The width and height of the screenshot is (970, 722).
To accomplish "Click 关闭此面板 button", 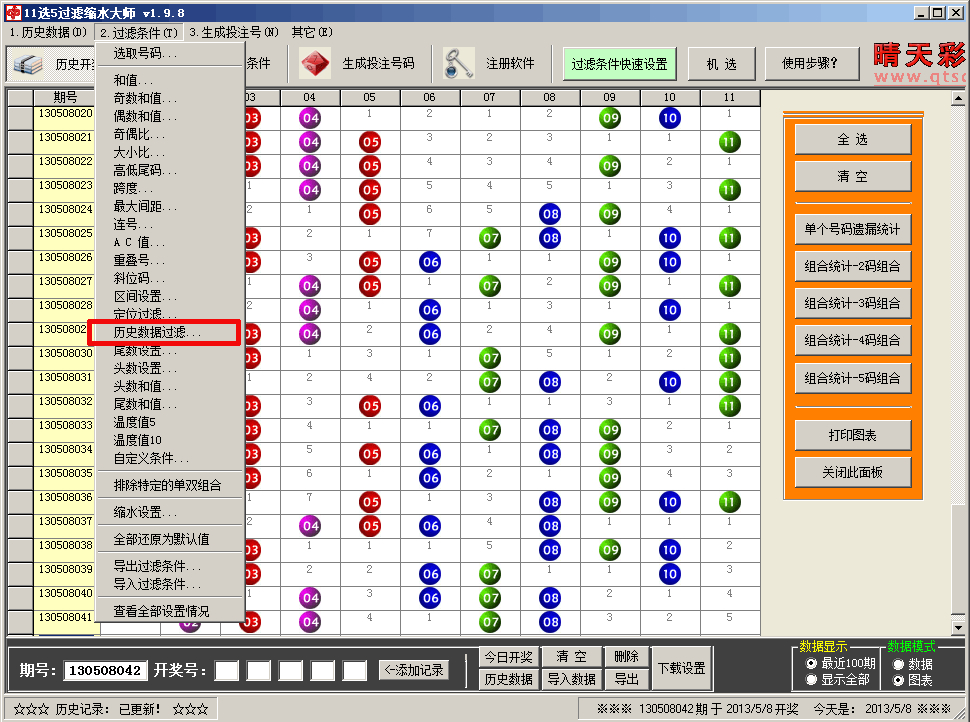I will point(852,473).
